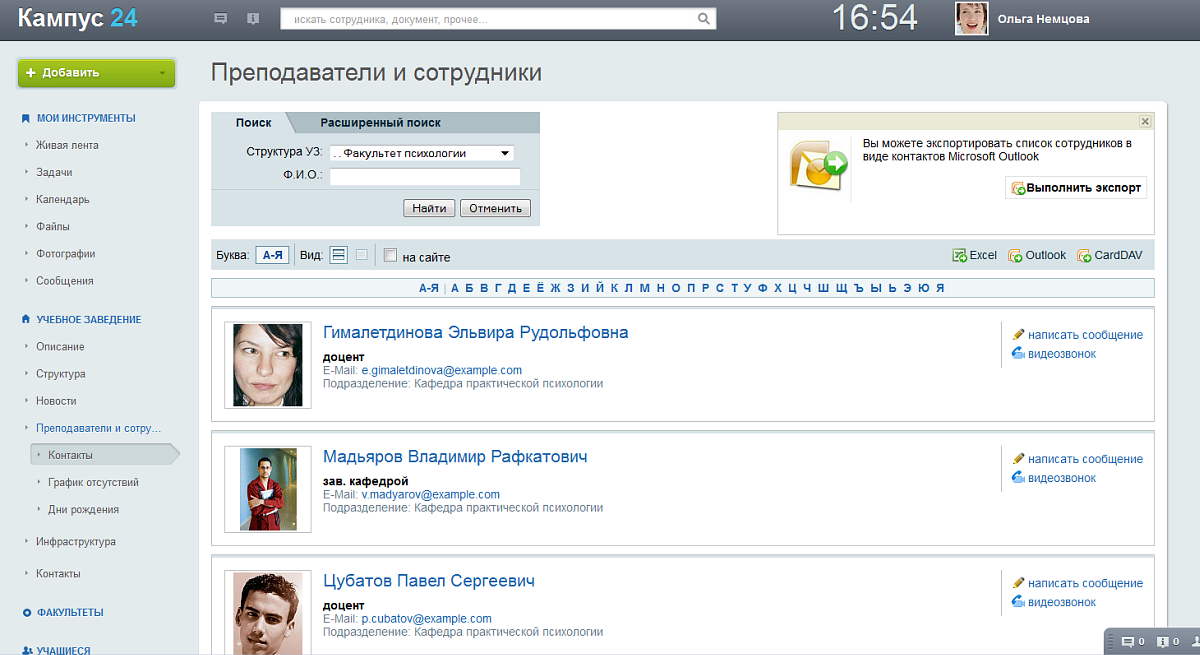1200x655 pixels.
Task: Expand the 'Инфраструктура' sidebar item
Action: click(x=76, y=542)
